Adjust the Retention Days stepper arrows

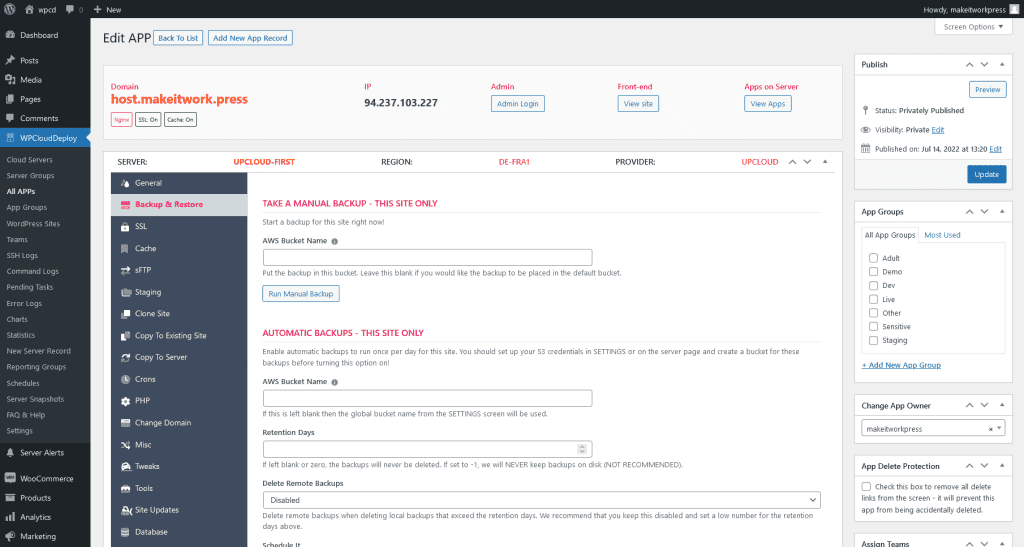pyautogui.click(x=582, y=449)
